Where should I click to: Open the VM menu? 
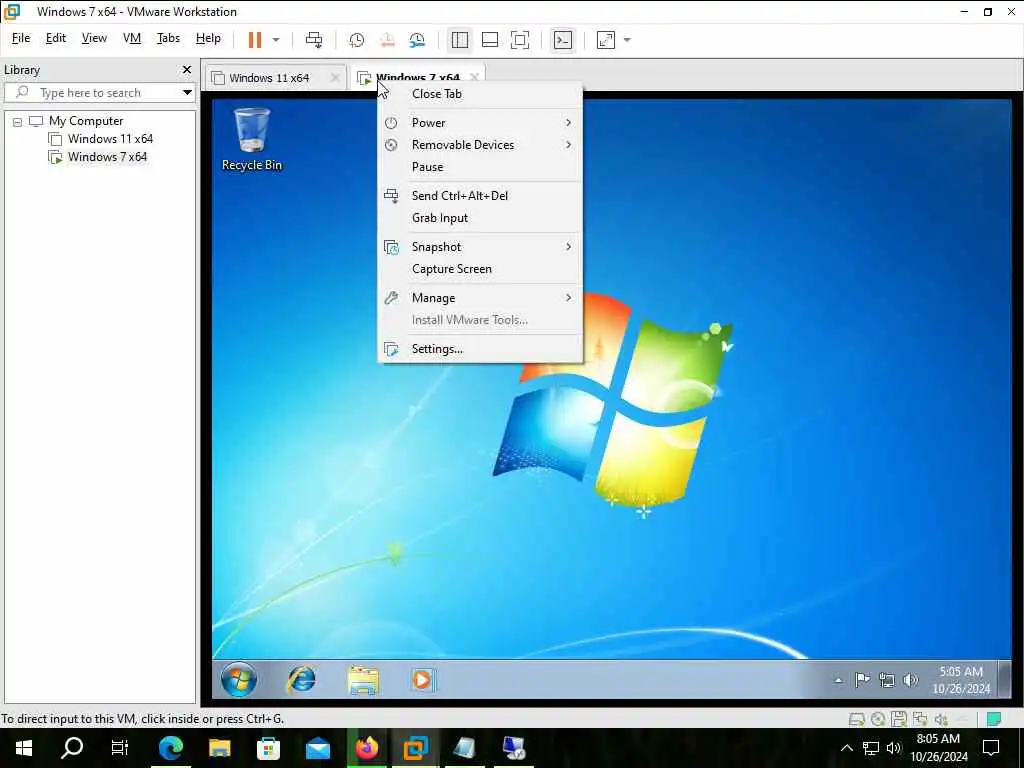(x=132, y=38)
